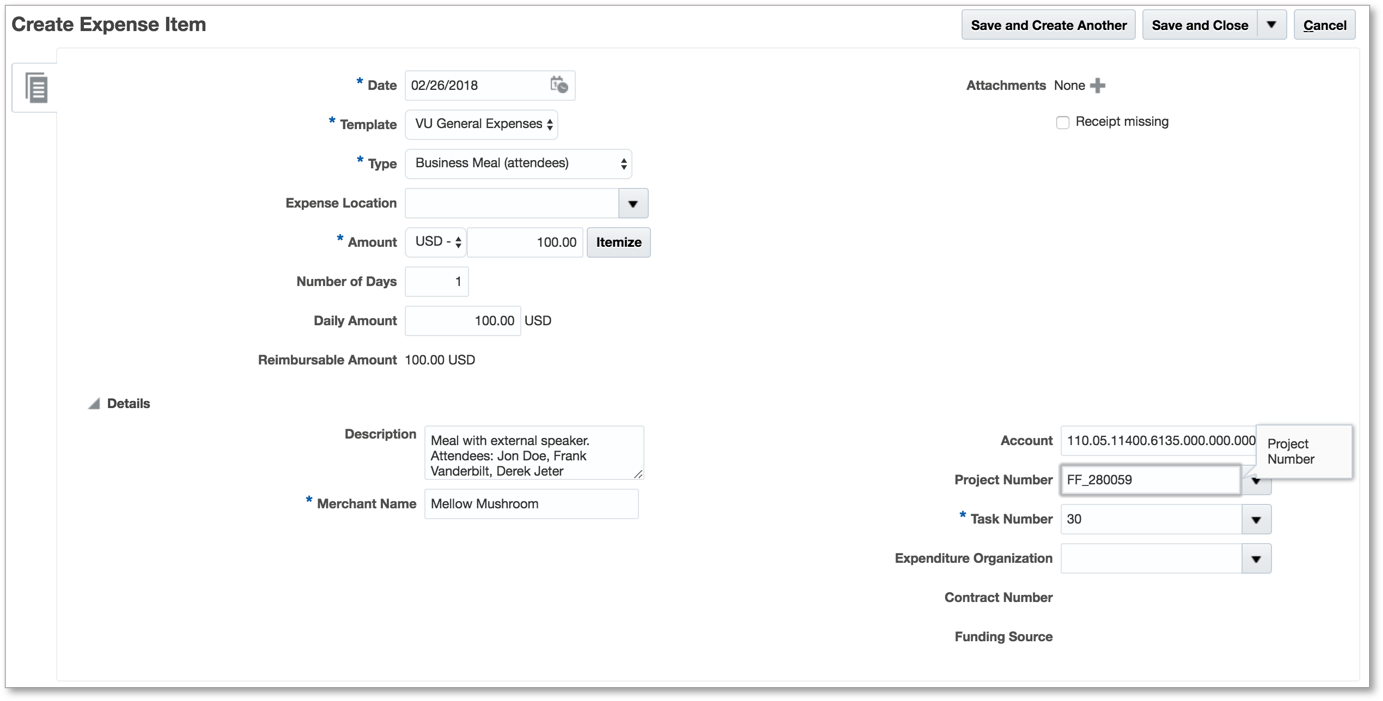Click the Itemize button

[x=618, y=242]
